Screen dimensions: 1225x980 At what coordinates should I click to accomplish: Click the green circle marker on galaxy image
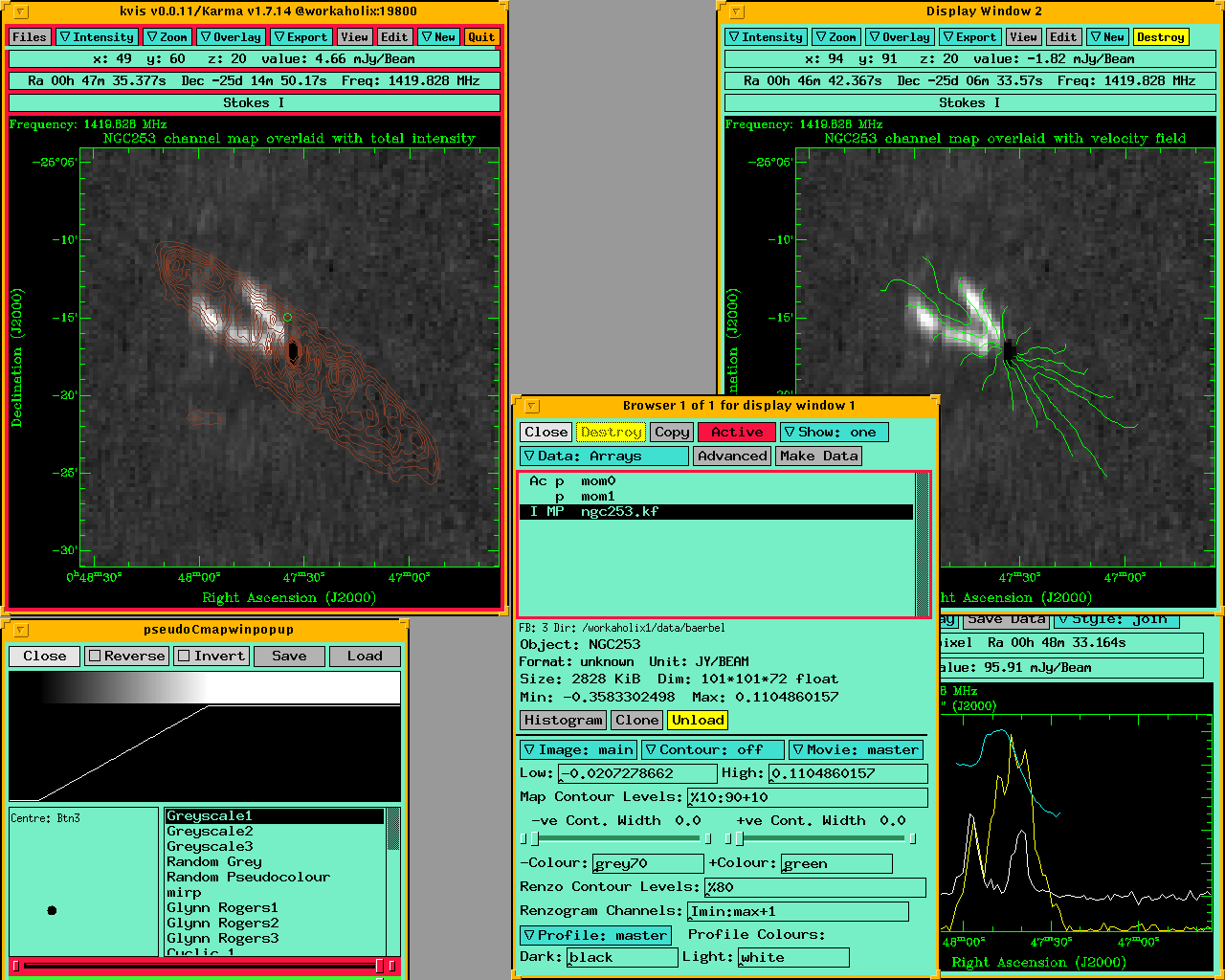tap(287, 317)
